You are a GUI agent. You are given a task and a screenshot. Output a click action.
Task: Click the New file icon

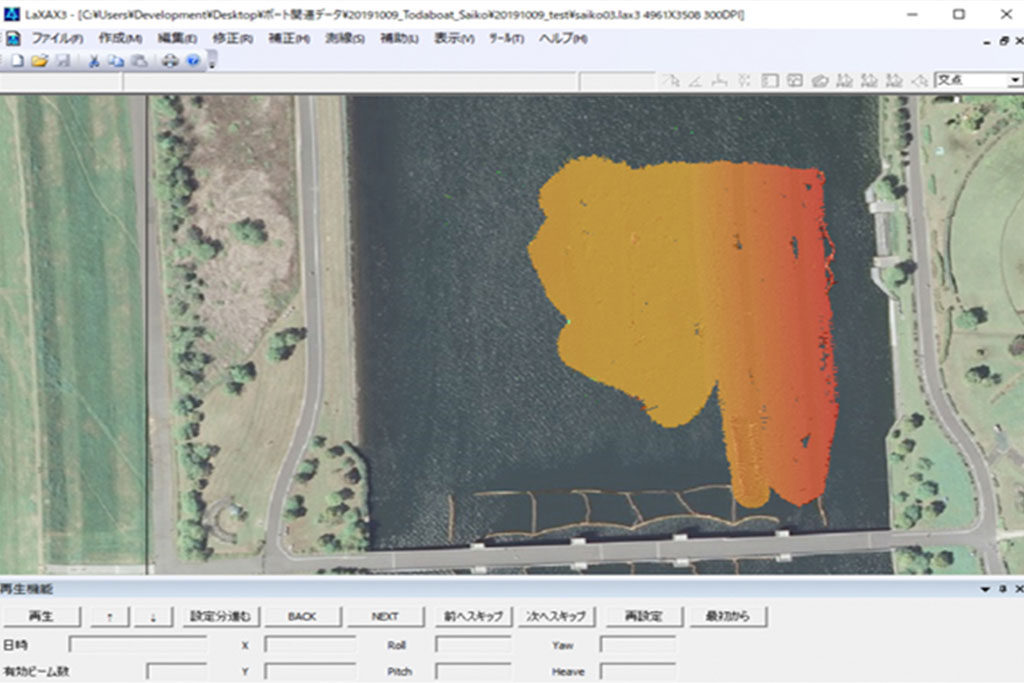tap(17, 61)
